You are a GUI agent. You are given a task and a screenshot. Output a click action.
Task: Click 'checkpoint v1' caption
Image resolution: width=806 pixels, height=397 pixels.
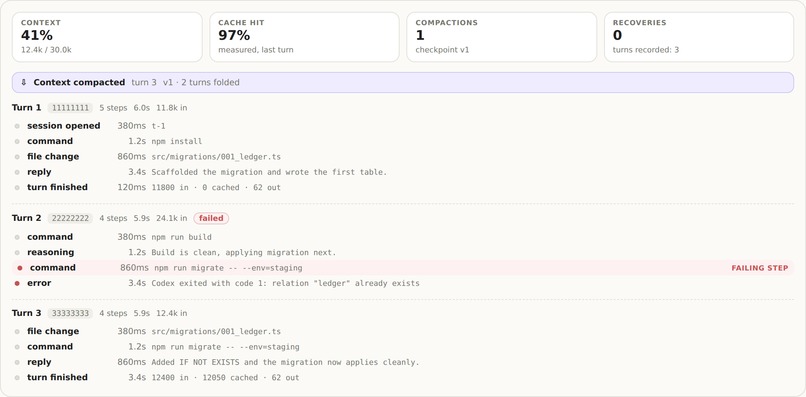(442, 50)
